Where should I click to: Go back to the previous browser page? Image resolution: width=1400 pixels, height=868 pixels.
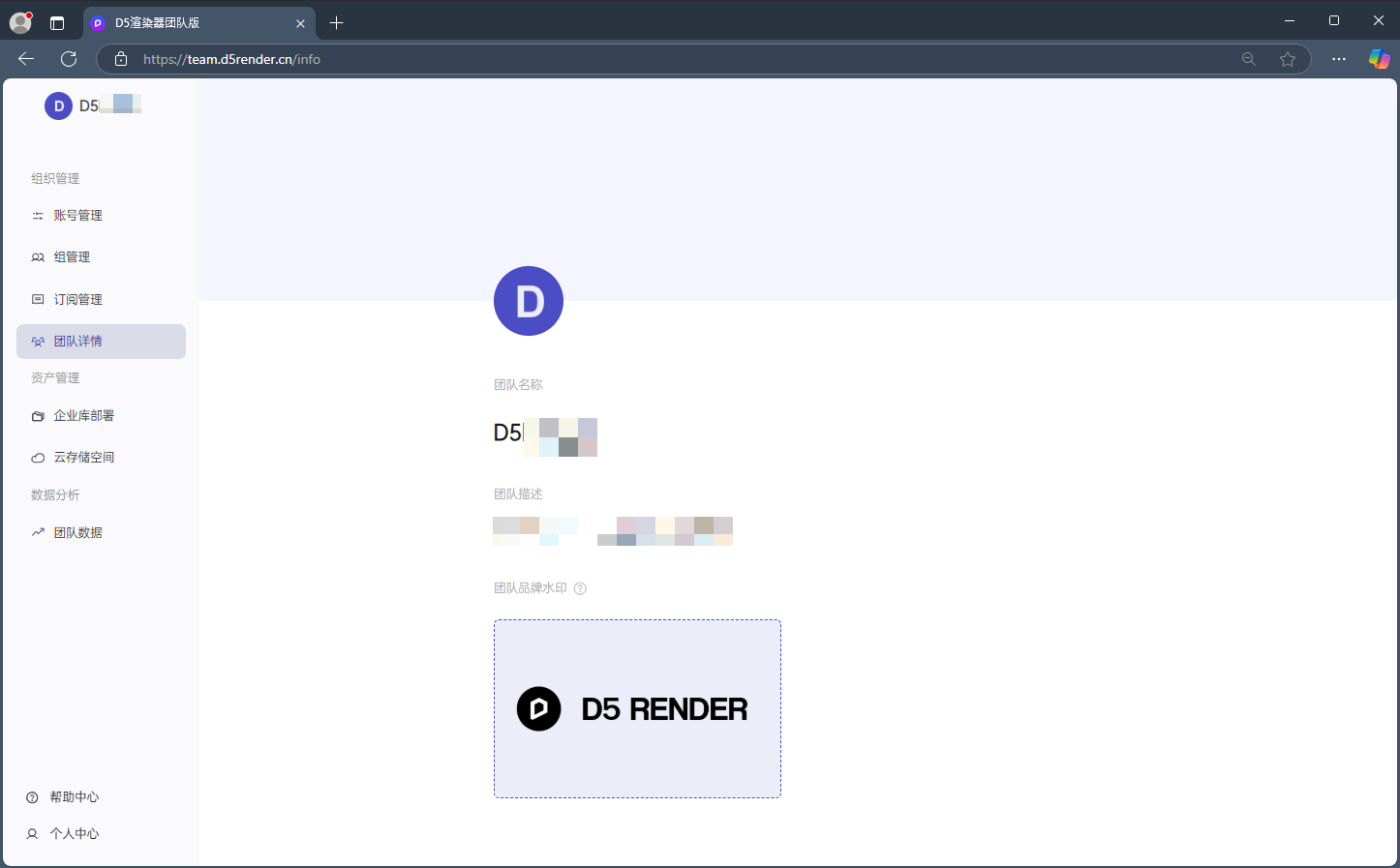pyautogui.click(x=26, y=59)
